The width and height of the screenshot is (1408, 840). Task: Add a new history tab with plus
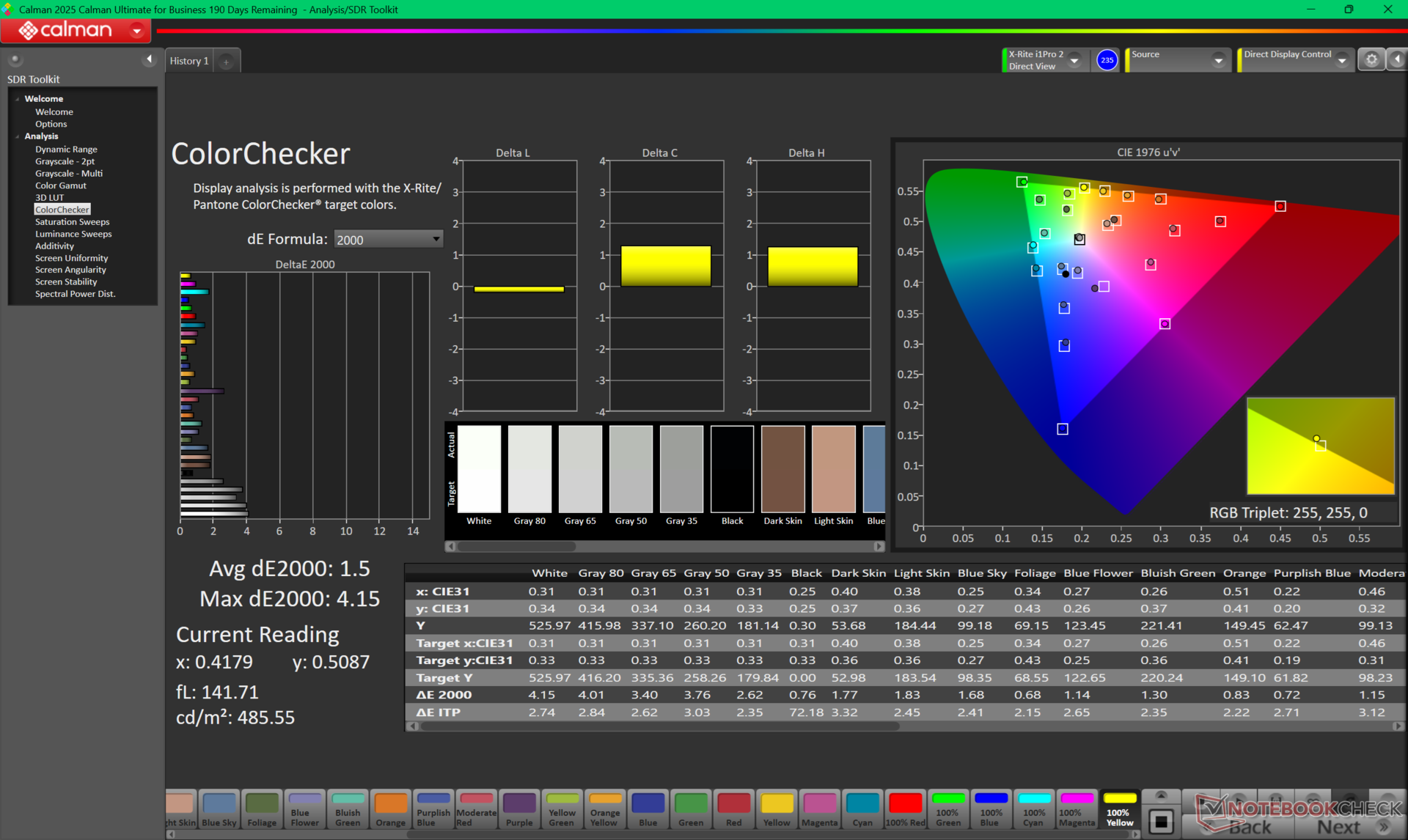[x=226, y=62]
